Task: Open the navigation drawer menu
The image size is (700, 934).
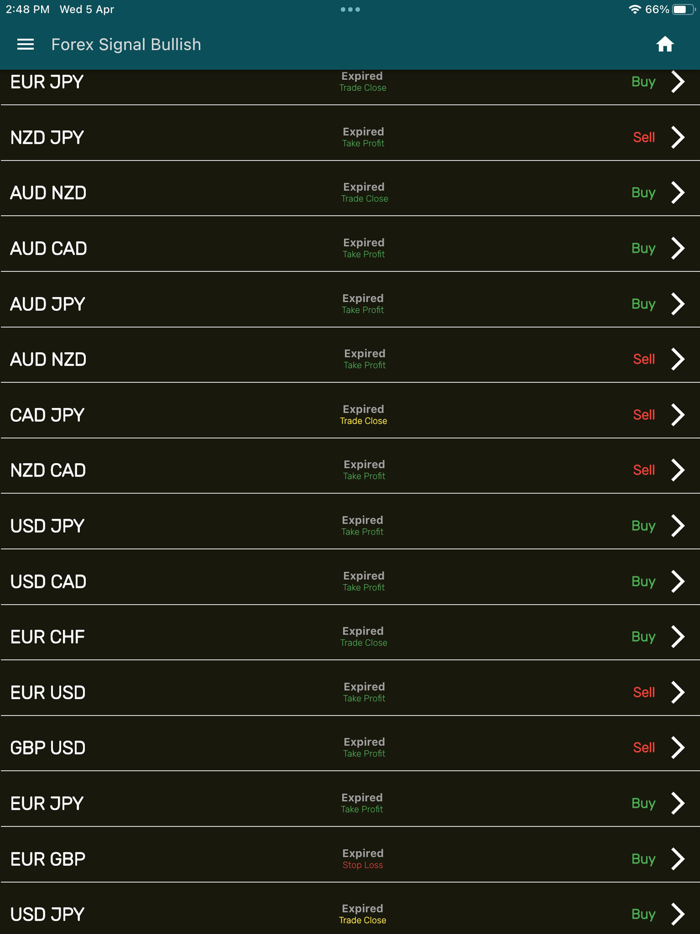Action: pos(25,44)
